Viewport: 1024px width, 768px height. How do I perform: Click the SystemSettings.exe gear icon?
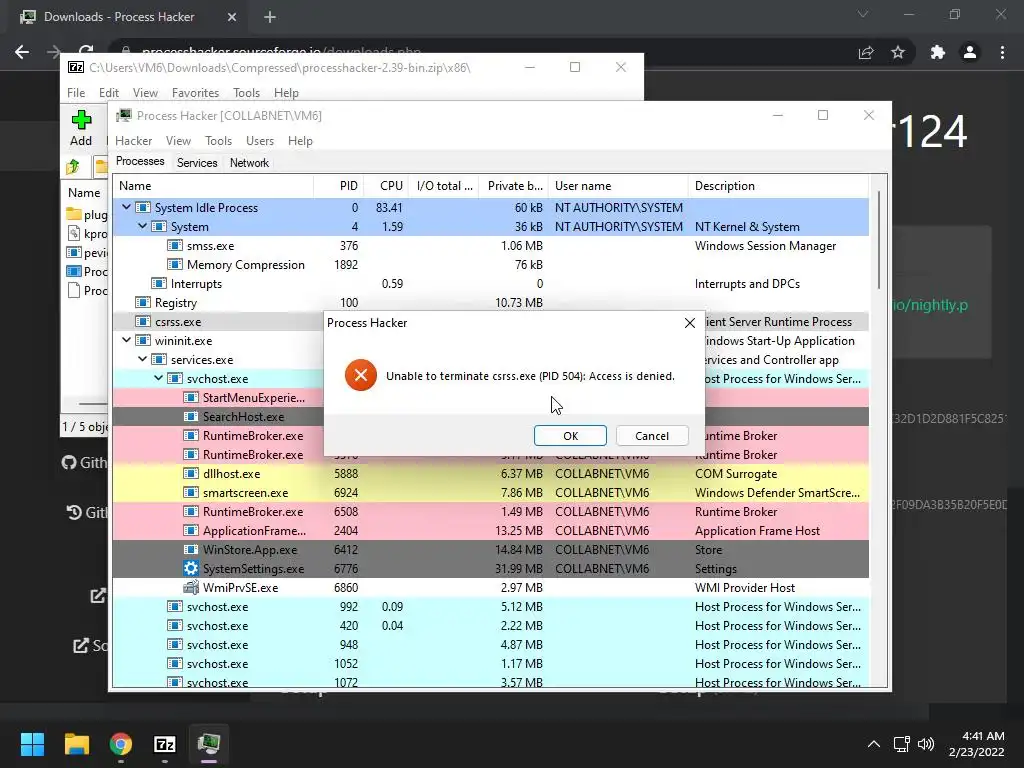pyautogui.click(x=191, y=568)
